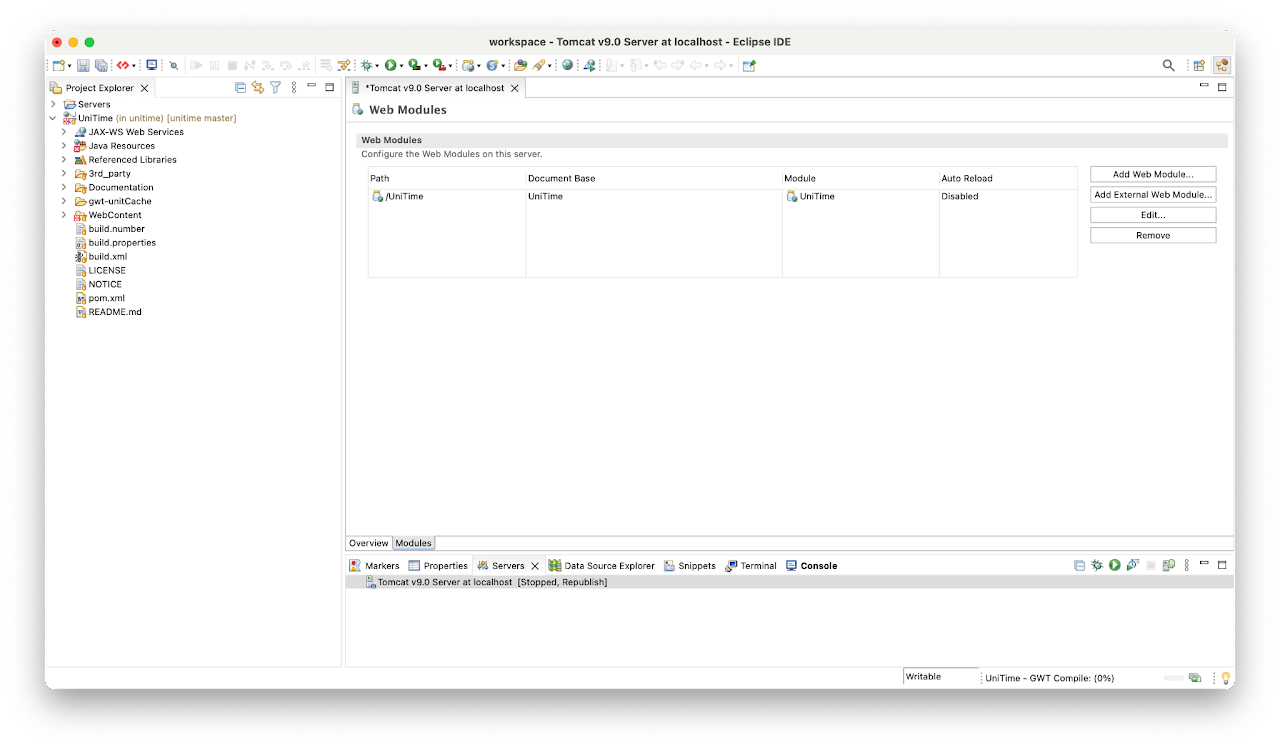1280x749 pixels.
Task: Click the Debug bug icon in the main toolbar
Action: 367,65
